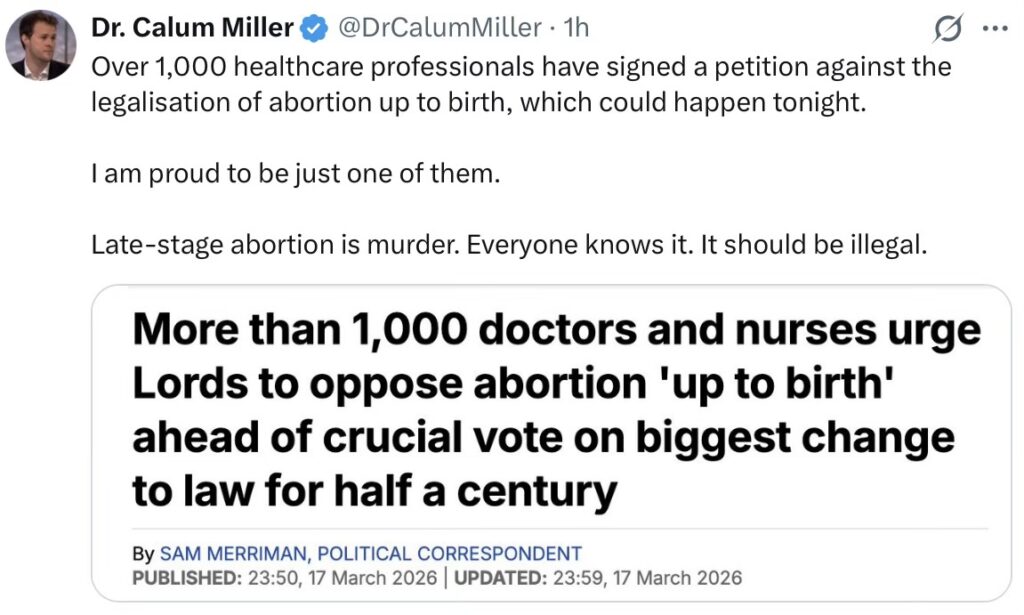Open the @DrCalumMiller handle link

pyautogui.click(x=440, y=30)
